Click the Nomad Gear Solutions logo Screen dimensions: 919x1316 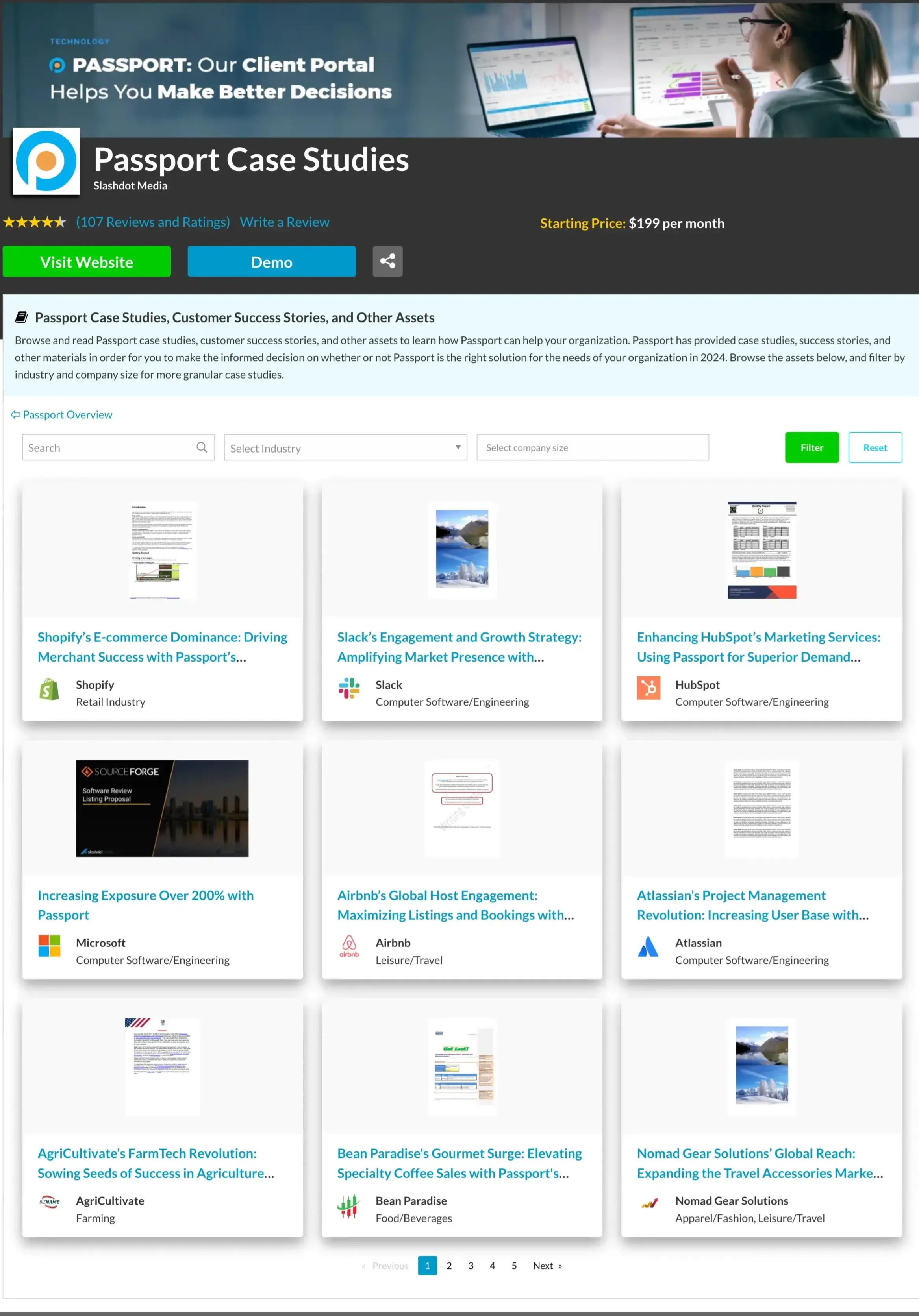point(649,1203)
